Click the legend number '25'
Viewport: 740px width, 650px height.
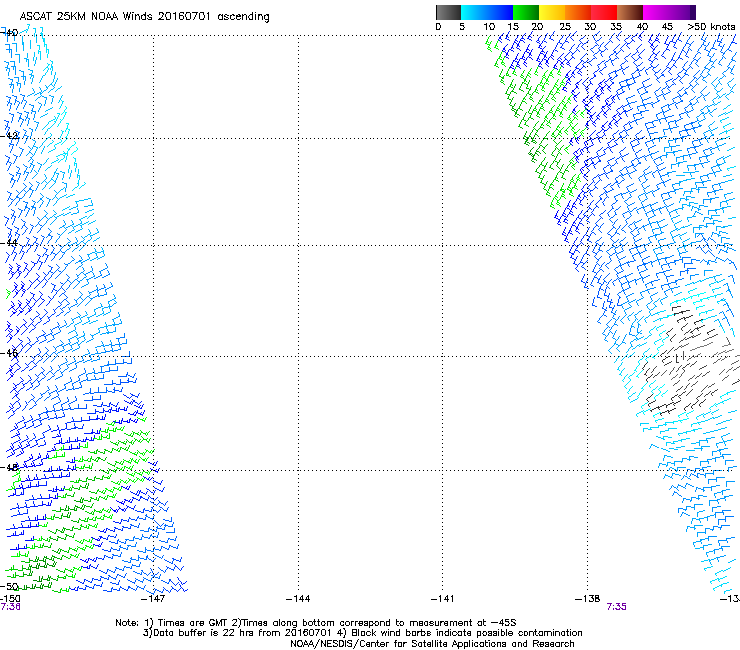point(564,27)
